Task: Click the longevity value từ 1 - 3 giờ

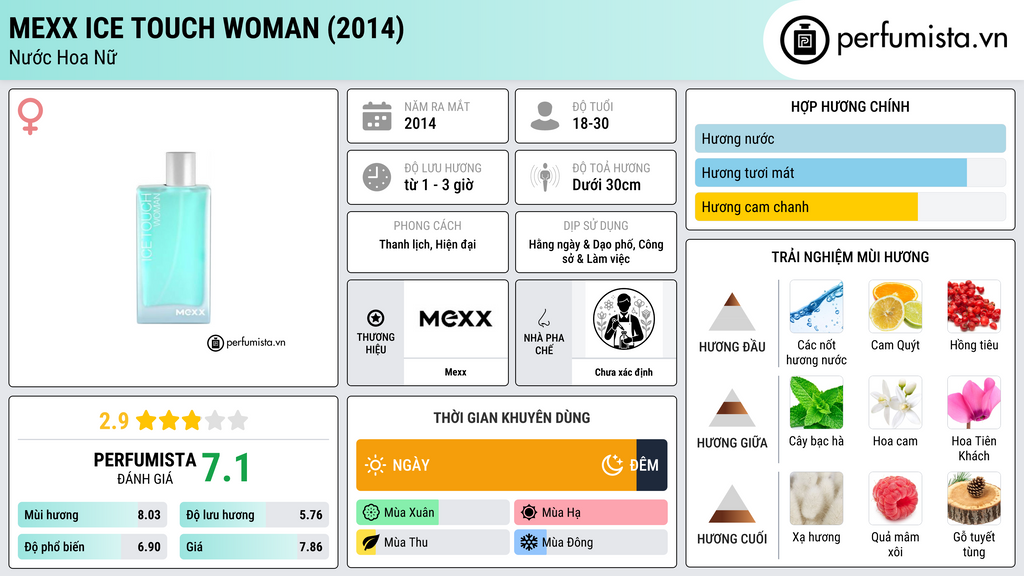Action: point(439,185)
